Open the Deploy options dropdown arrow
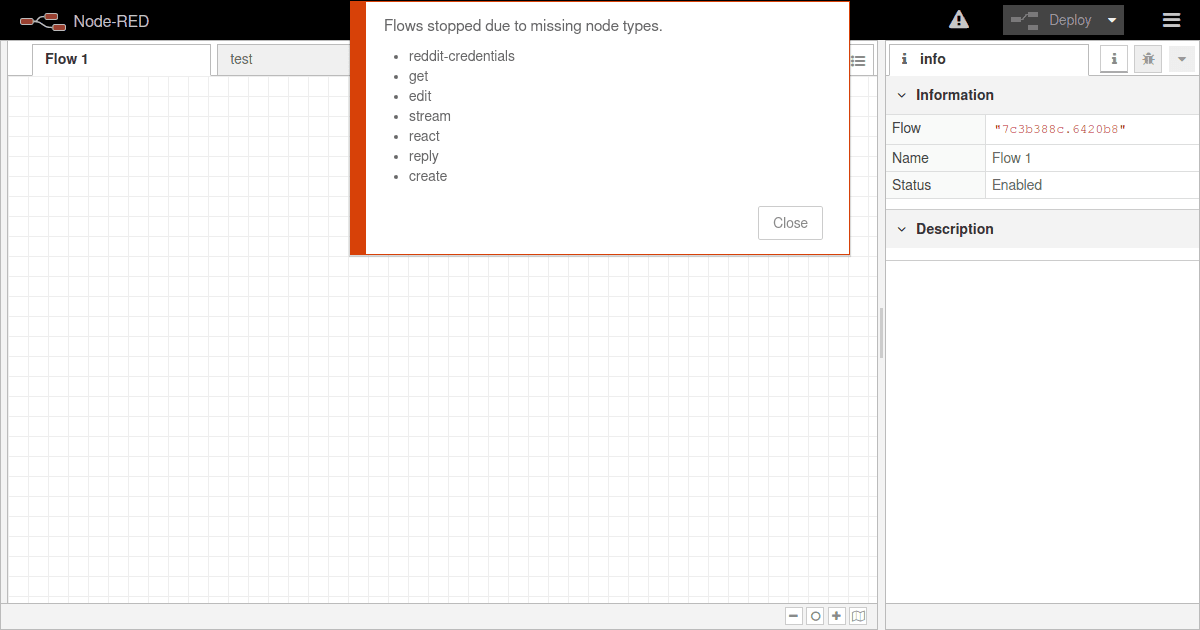This screenshot has width=1200, height=630. [x=1112, y=19]
